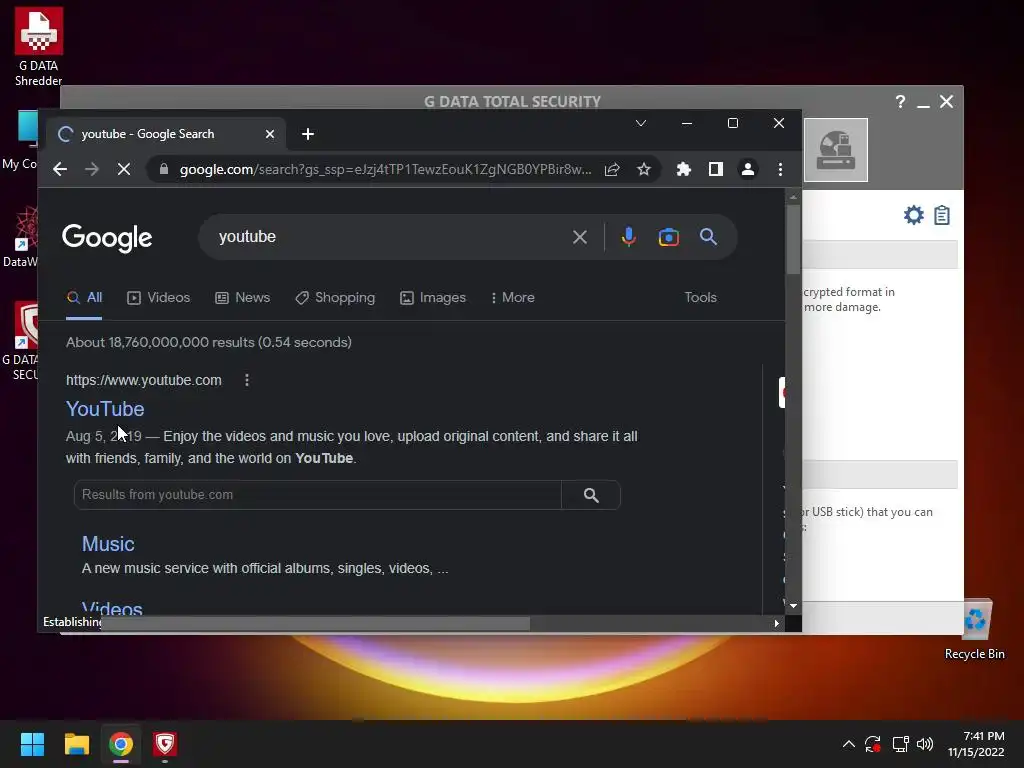The height and width of the screenshot is (768, 1024).
Task: Select the All results tab
Action: click(x=84, y=298)
